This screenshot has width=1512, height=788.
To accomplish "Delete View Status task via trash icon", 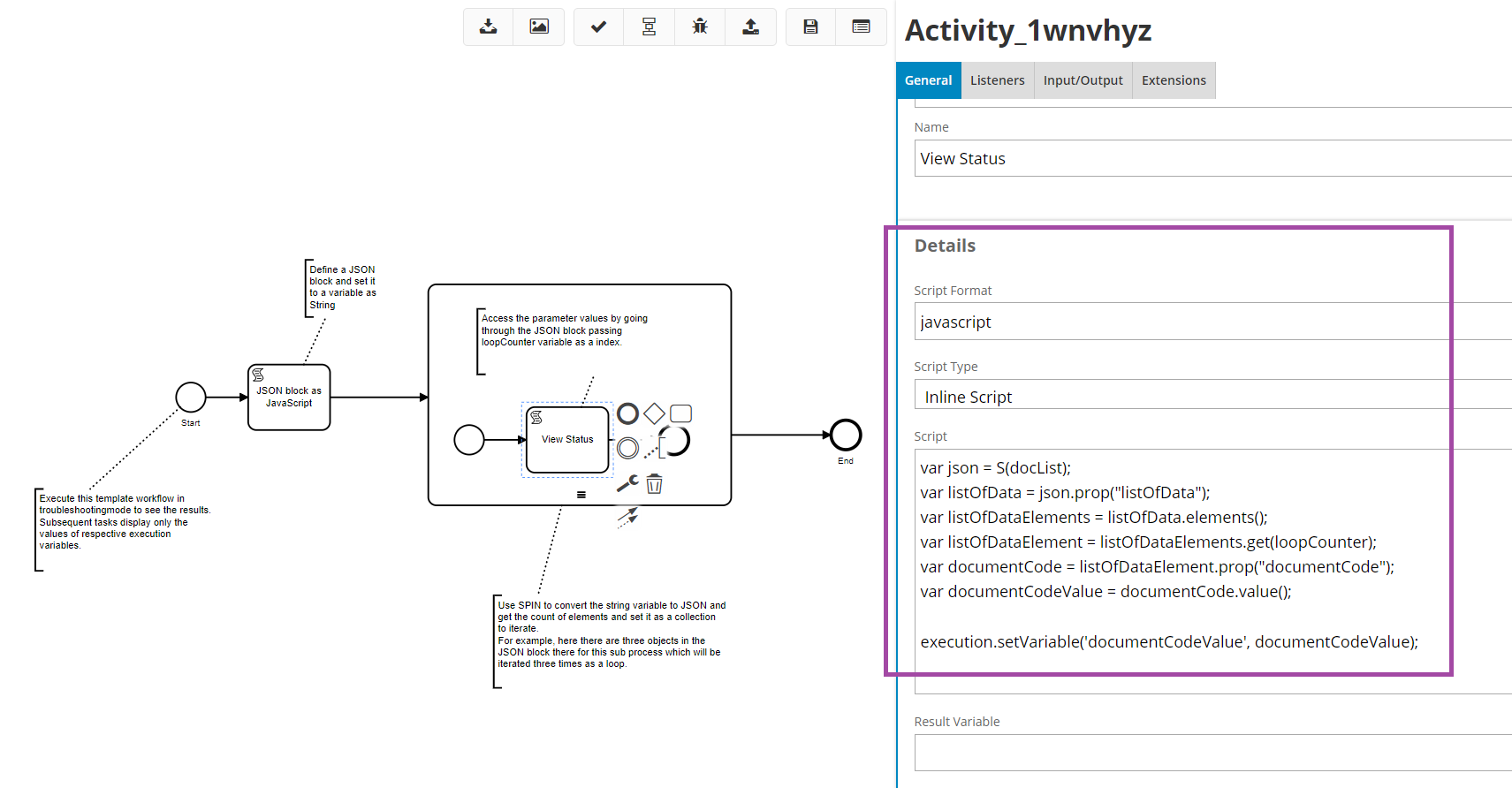I will pyautogui.click(x=654, y=483).
